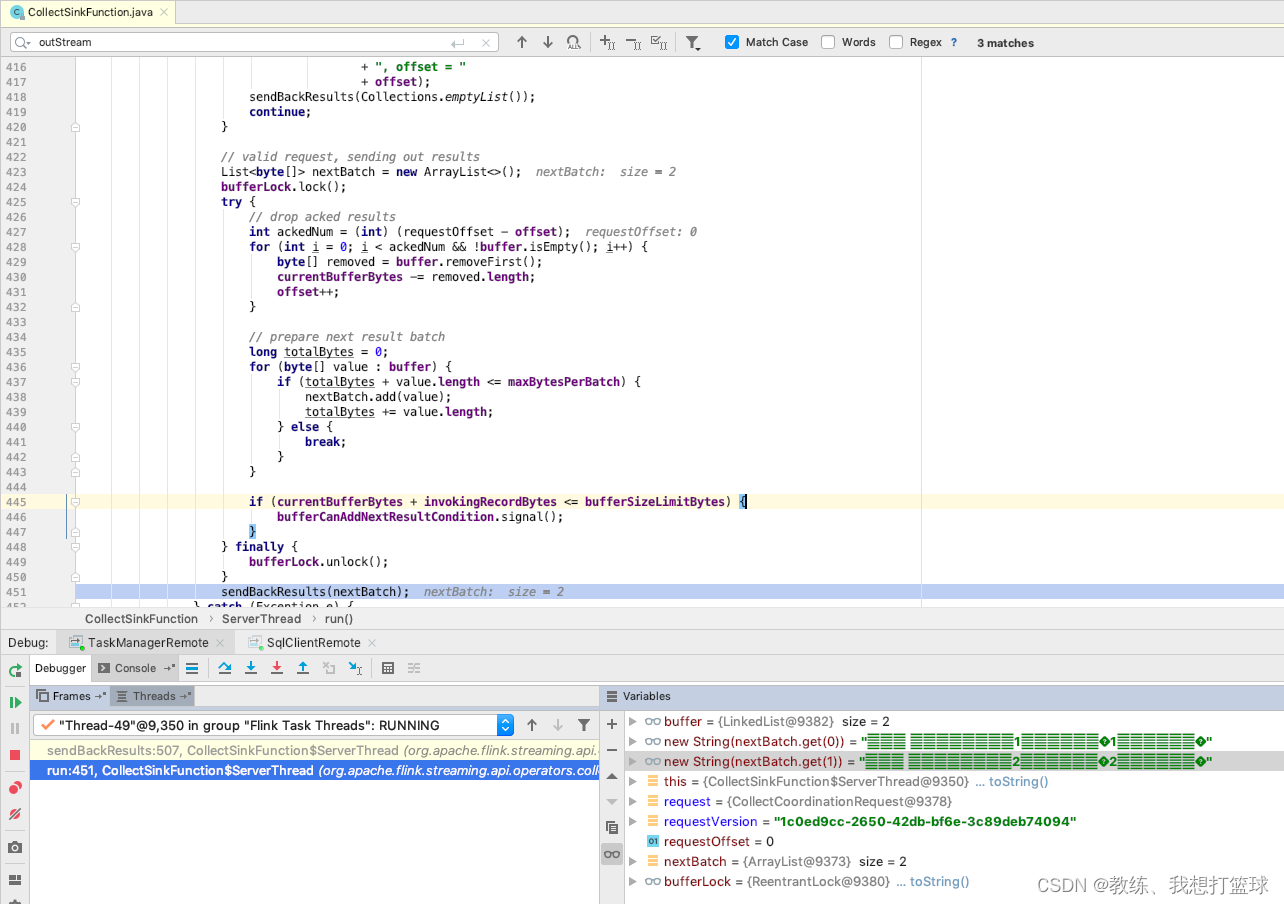This screenshot has height=904, width=1284.
Task: Filter frames with funnel icon
Action: coord(584,725)
